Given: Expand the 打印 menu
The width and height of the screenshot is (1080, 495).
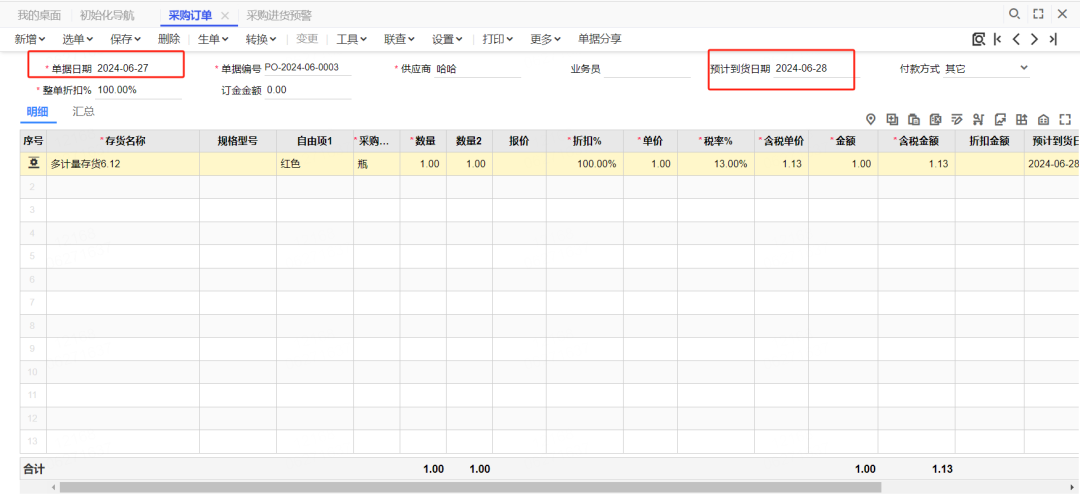Looking at the screenshot, I should (x=497, y=39).
